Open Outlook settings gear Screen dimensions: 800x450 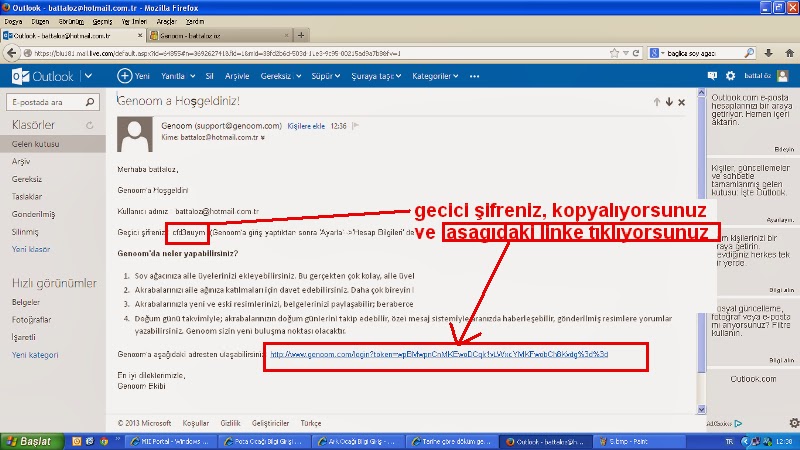pyautogui.click(x=731, y=76)
